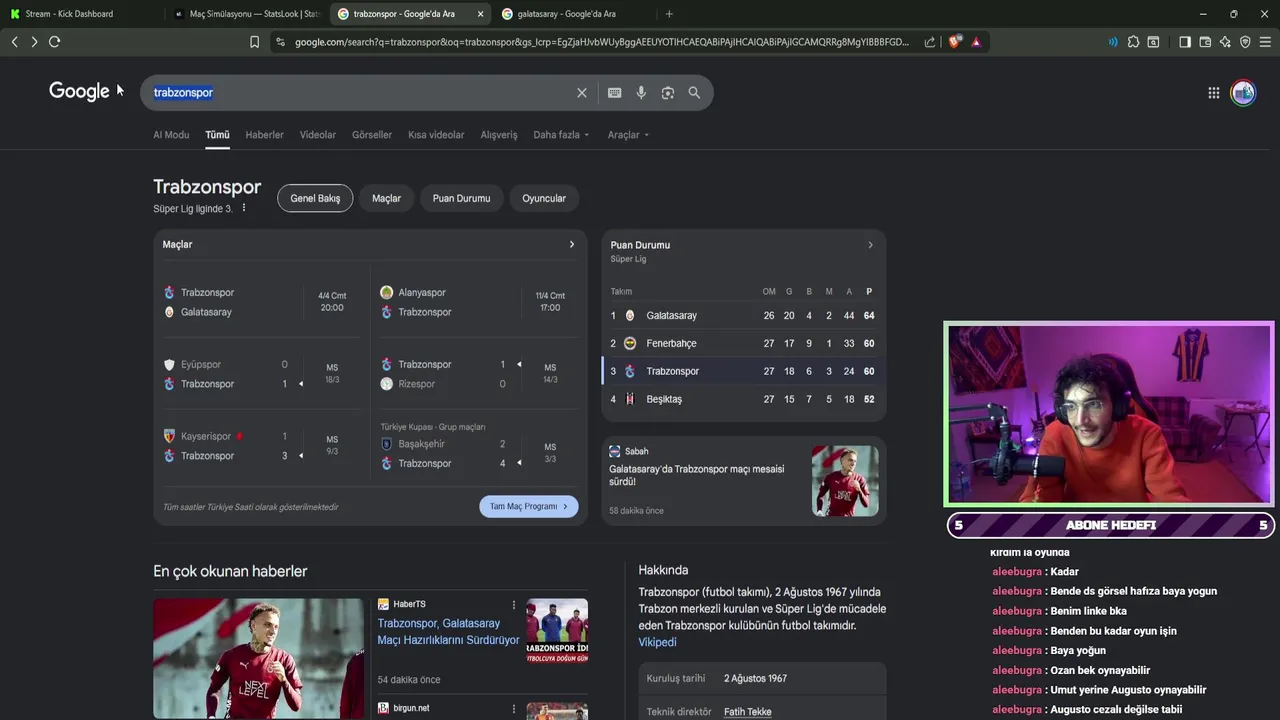Open the large player photo thumbnail under En çok okunan haberler
This screenshot has width=1280, height=720.
click(259, 658)
